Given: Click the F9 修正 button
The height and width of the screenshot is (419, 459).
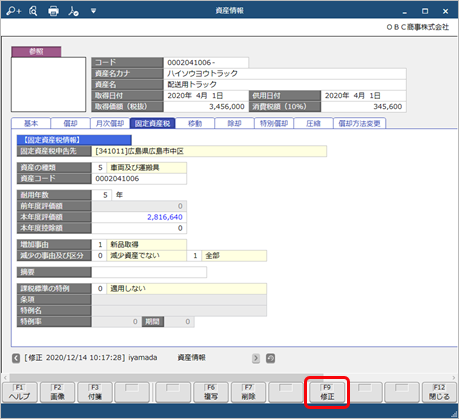Looking at the screenshot, I should tap(327, 392).
